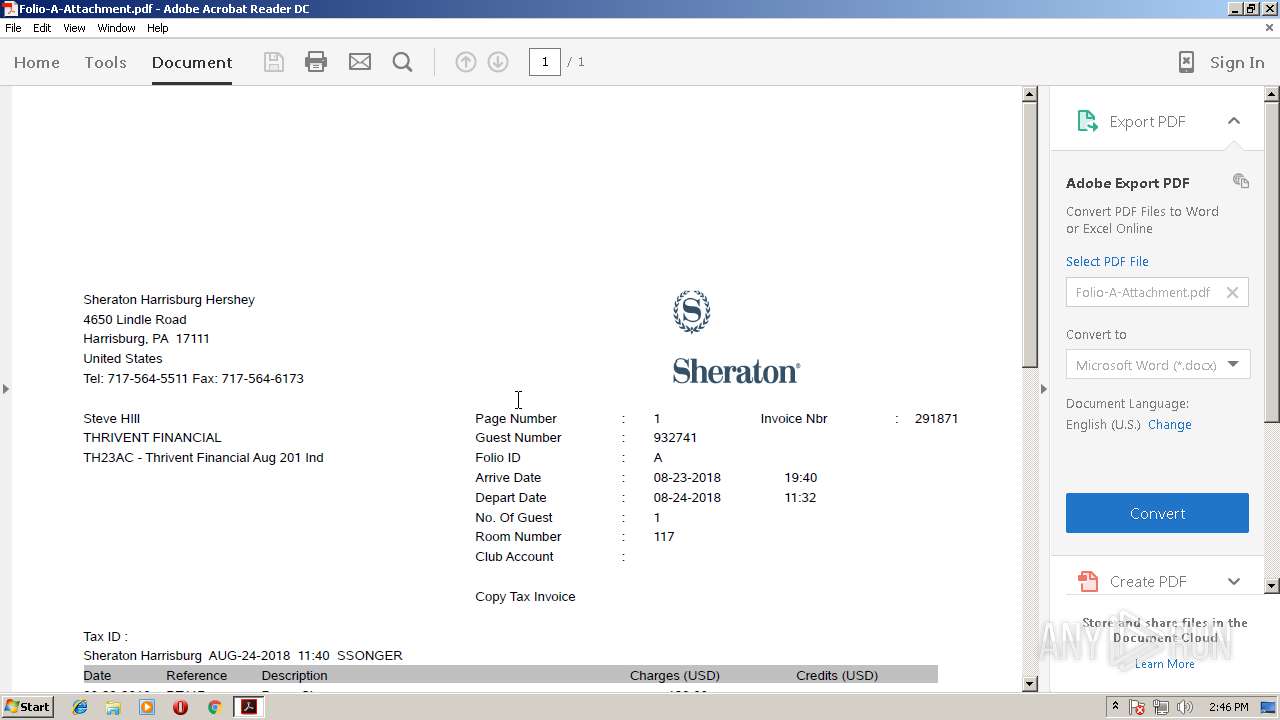
Task: Expand left navigation pane arrow
Action: (x=5, y=388)
